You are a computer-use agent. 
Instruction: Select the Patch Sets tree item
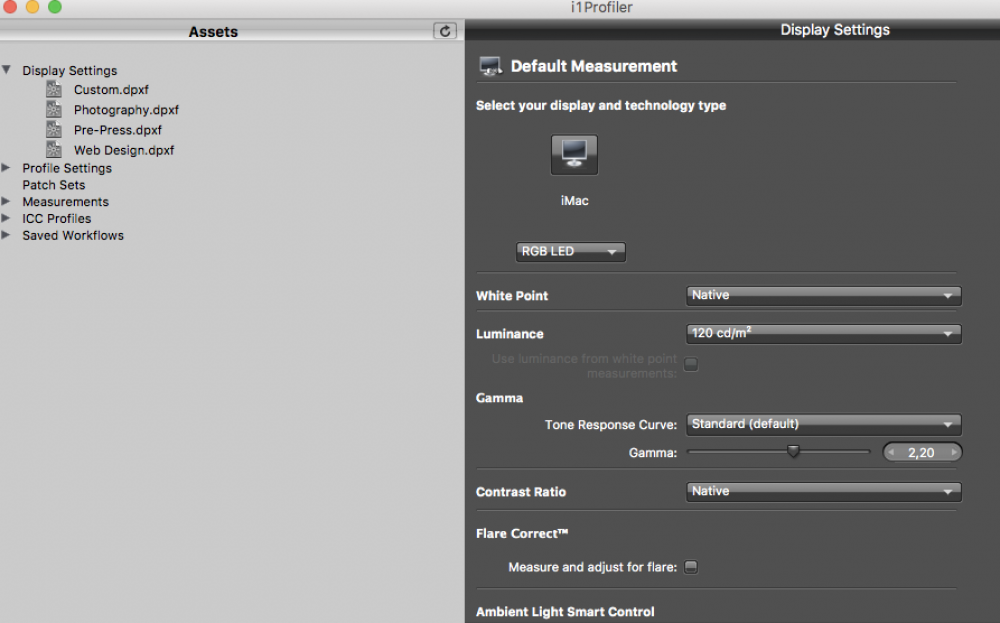54,185
